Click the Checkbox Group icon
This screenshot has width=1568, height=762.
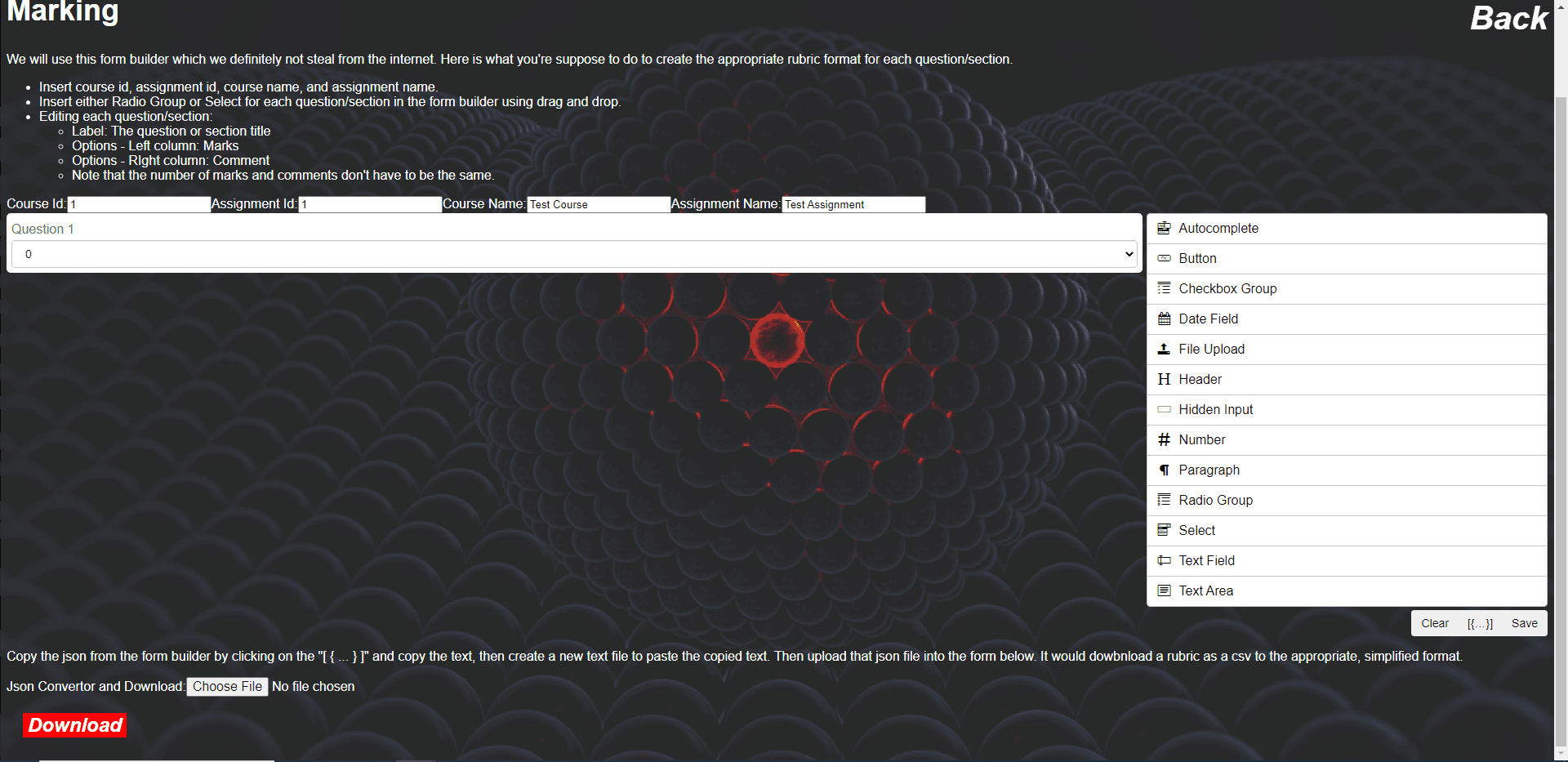point(1164,288)
